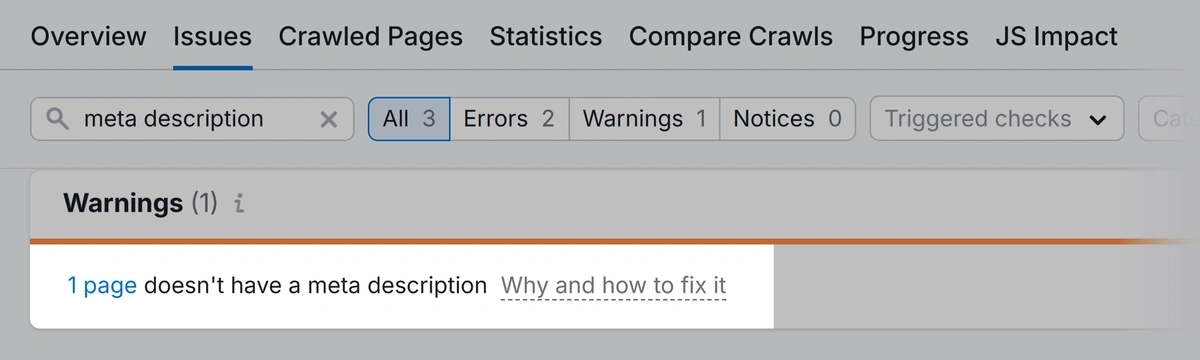Filter by Notices 0

(x=787, y=119)
